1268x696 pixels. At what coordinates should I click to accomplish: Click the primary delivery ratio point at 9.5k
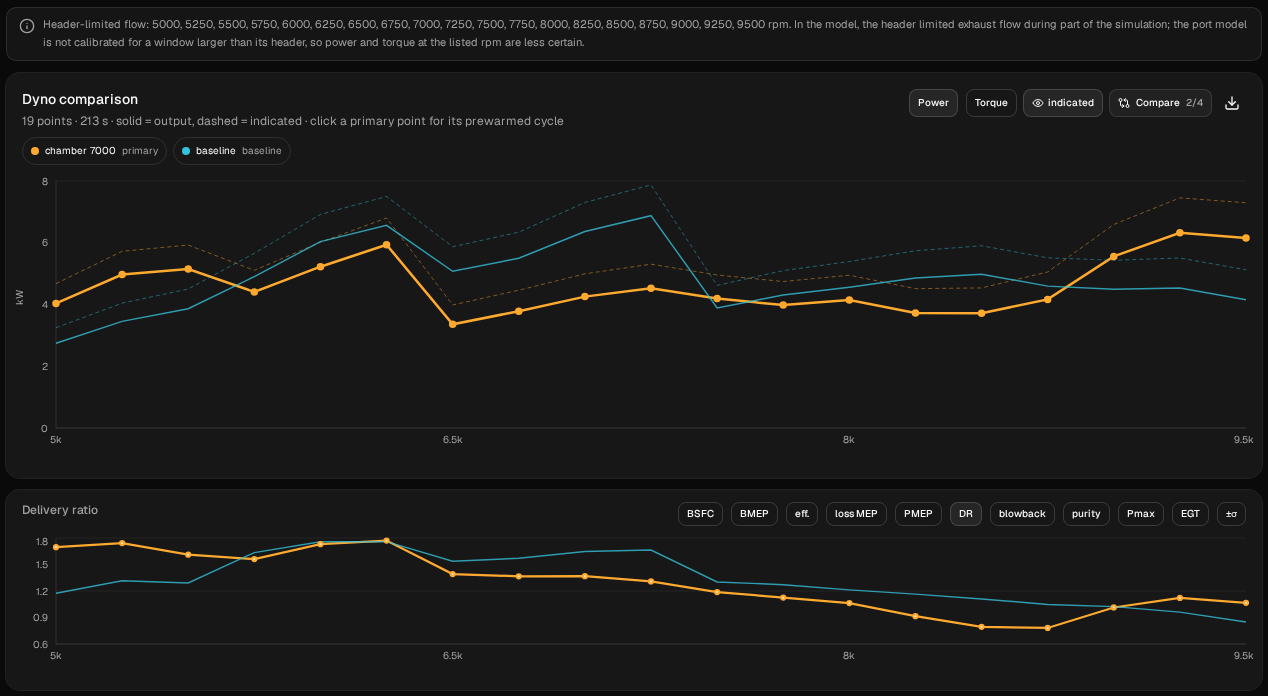(x=1245, y=603)
